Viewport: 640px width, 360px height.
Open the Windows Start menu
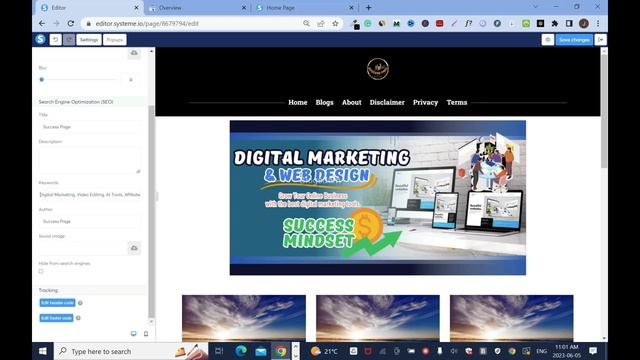pos(42,351)
